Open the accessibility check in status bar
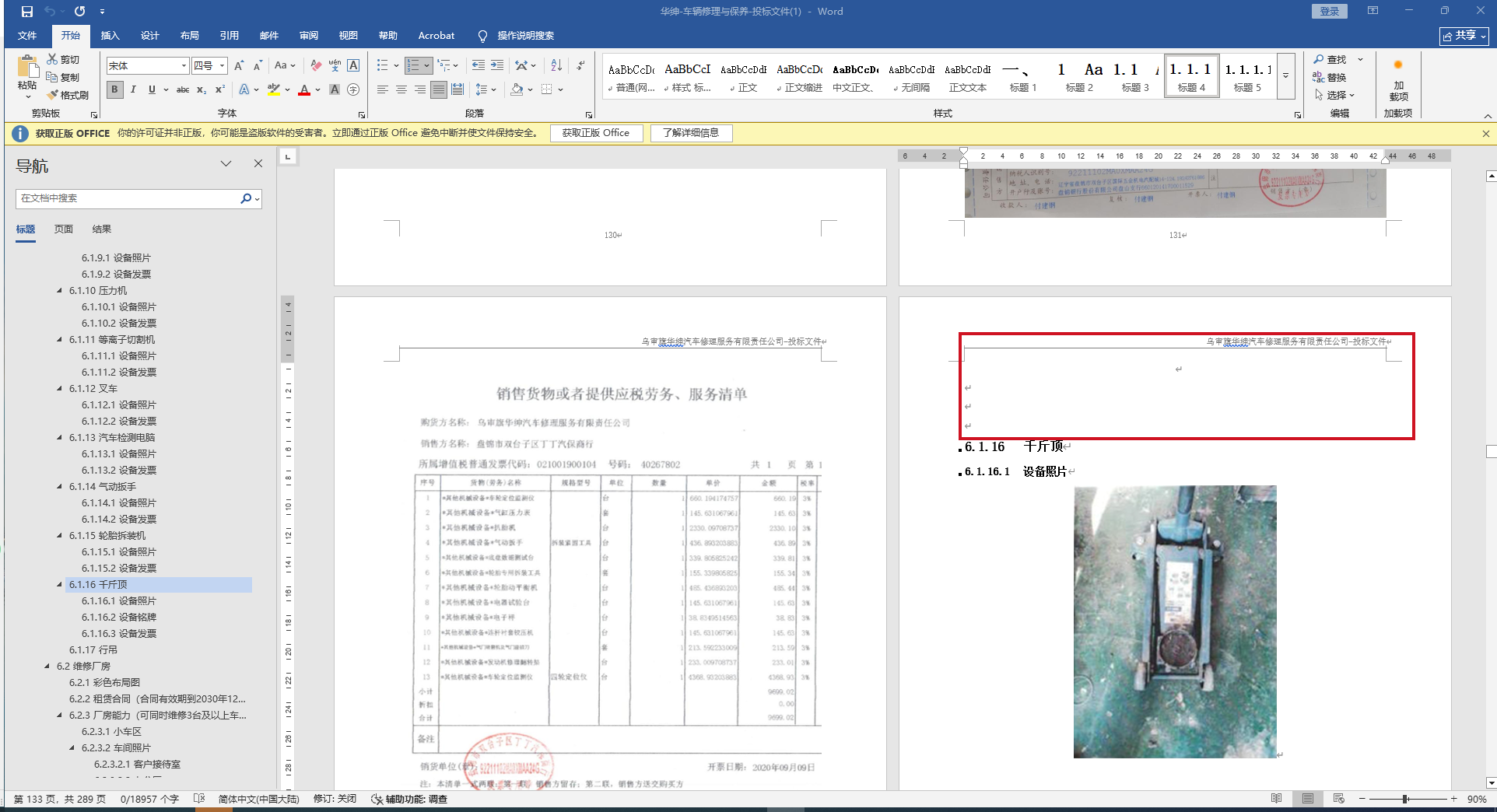The height and width of the screenshot is (812, 1497). click(x=409, y=799)
